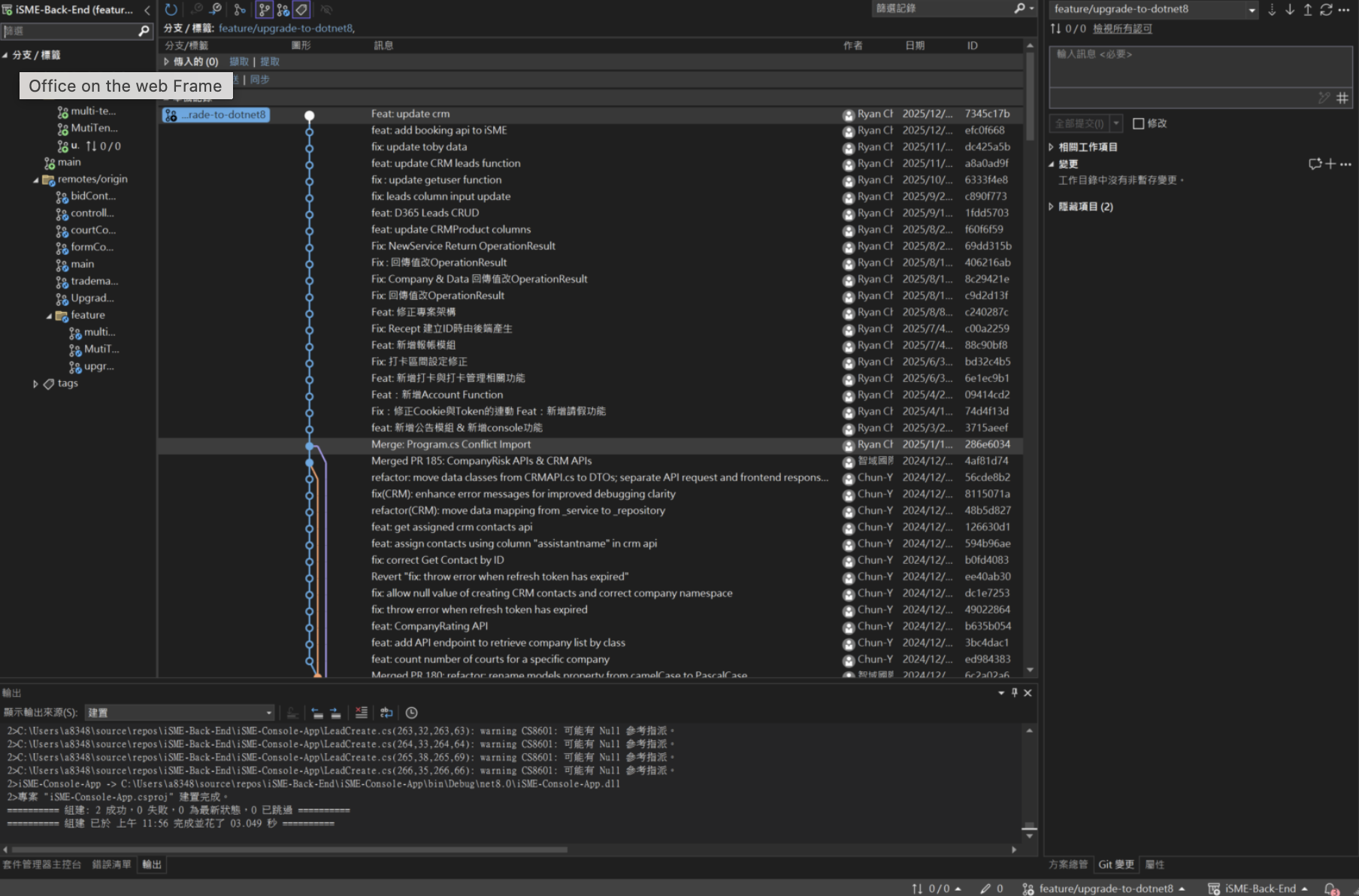Image resolution: width=1359 pixels, height=896 pixels.
Task: Open the feature/upgrade-to-dotnet8 branch dropdown
Action: pos(1252,10)
